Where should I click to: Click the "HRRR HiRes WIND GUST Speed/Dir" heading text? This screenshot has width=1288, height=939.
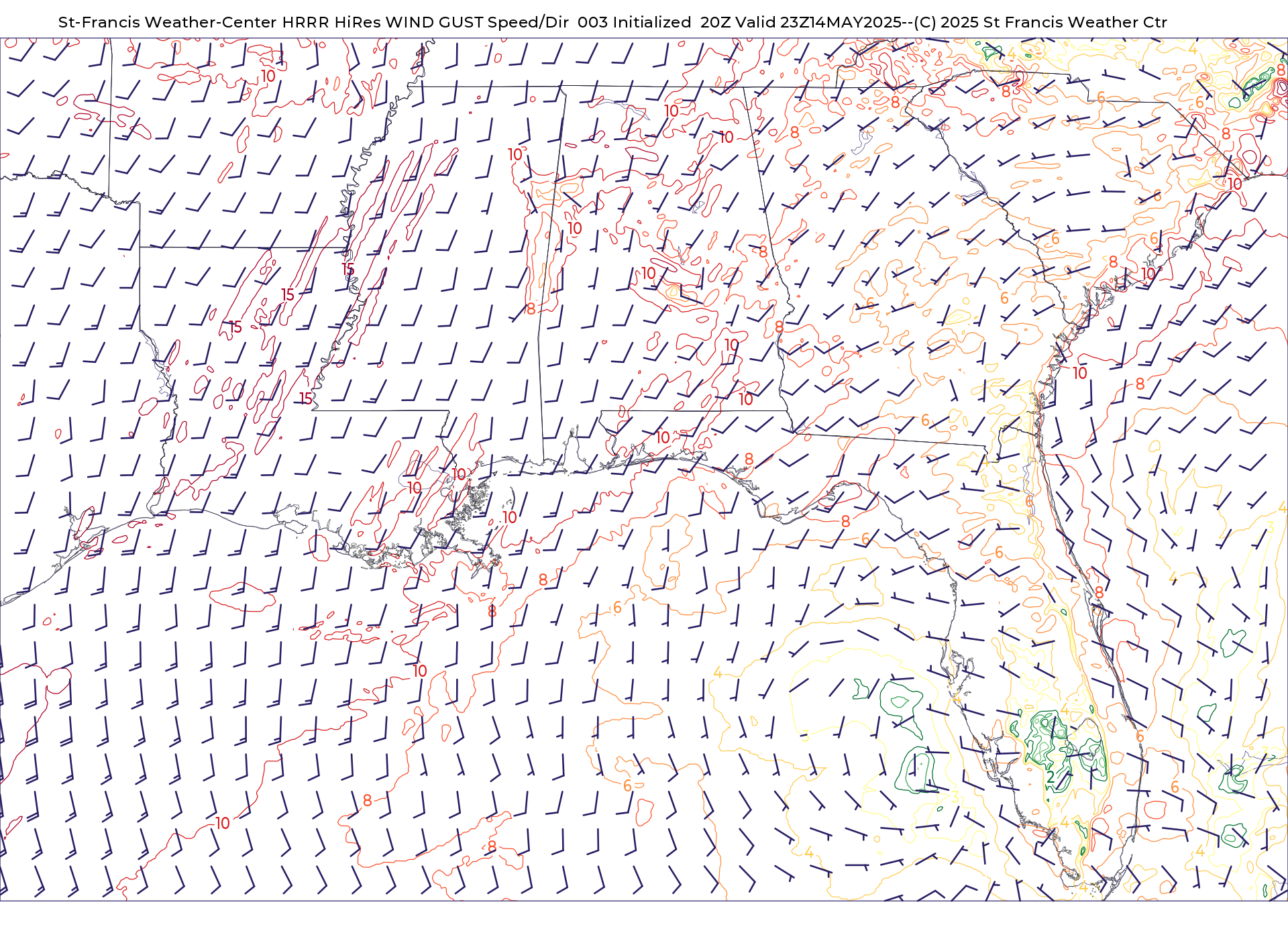425,22
